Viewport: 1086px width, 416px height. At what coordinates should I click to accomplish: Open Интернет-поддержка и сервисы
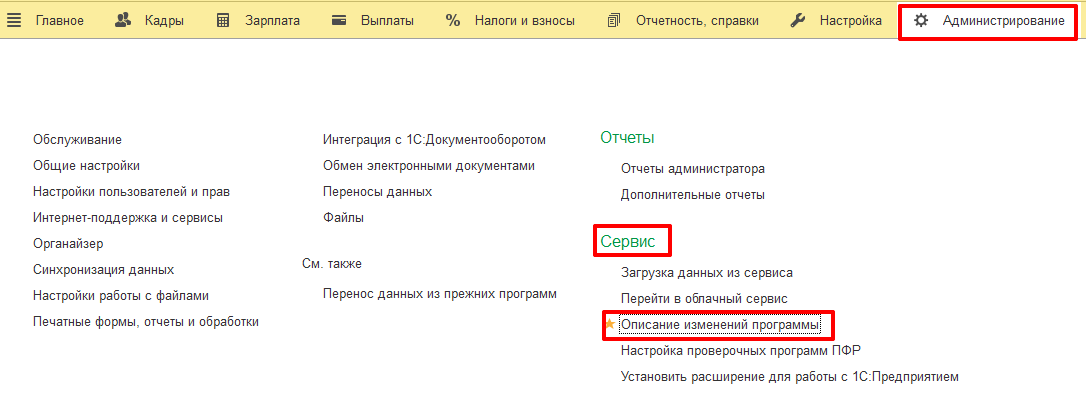(x=127, y=217)
